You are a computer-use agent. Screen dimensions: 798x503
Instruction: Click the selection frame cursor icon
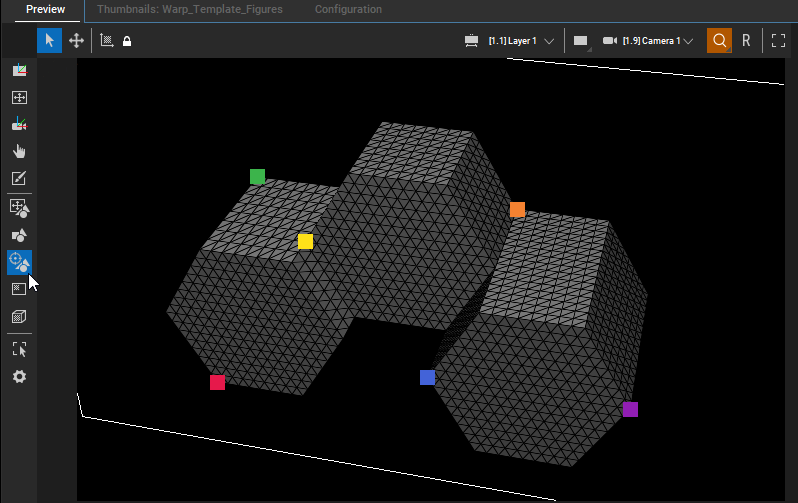click(19, 349)
